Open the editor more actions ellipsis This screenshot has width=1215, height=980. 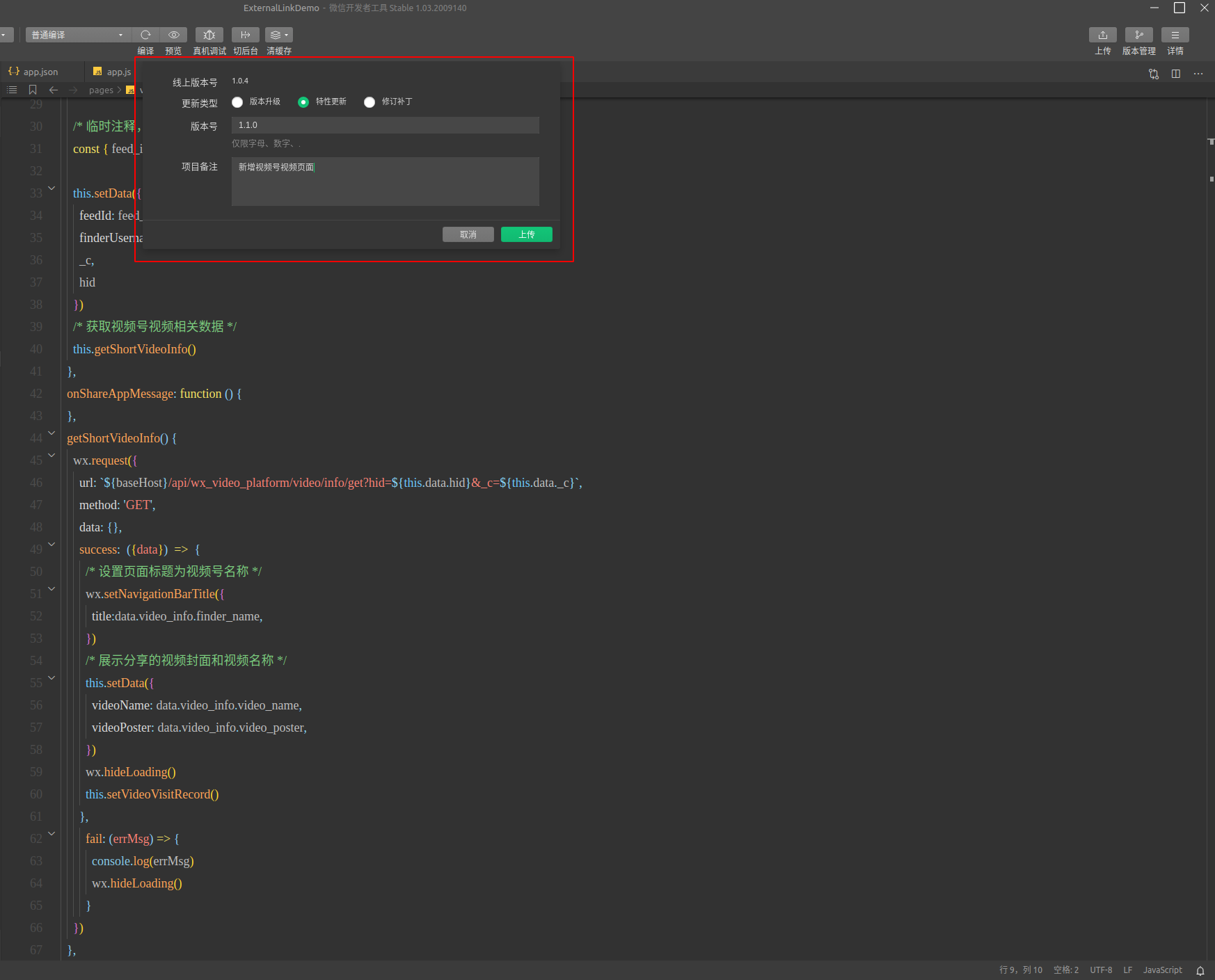click(1198, 74)
